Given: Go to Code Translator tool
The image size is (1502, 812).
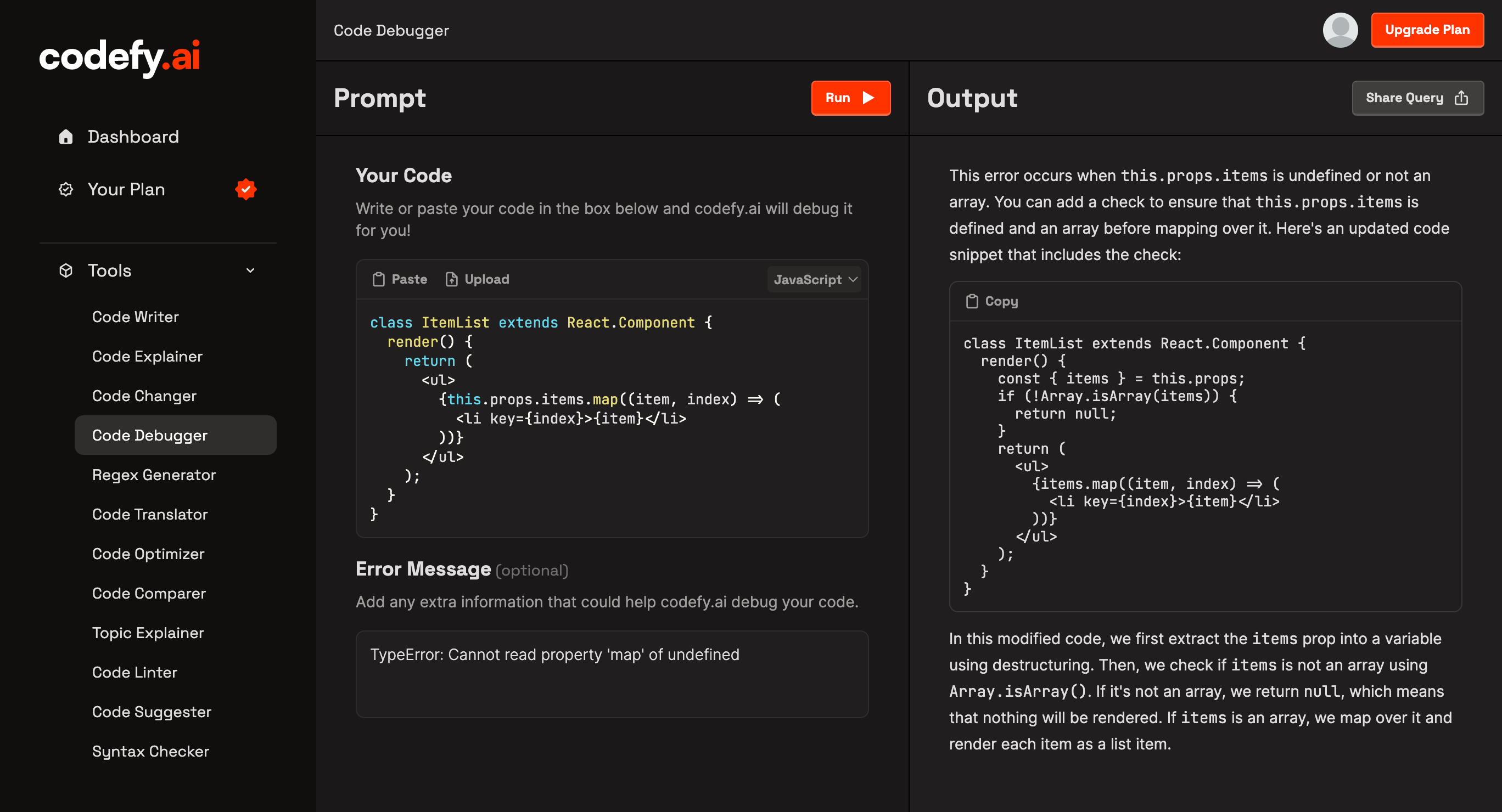Looking at the screenshot, I should pos(150,514).
